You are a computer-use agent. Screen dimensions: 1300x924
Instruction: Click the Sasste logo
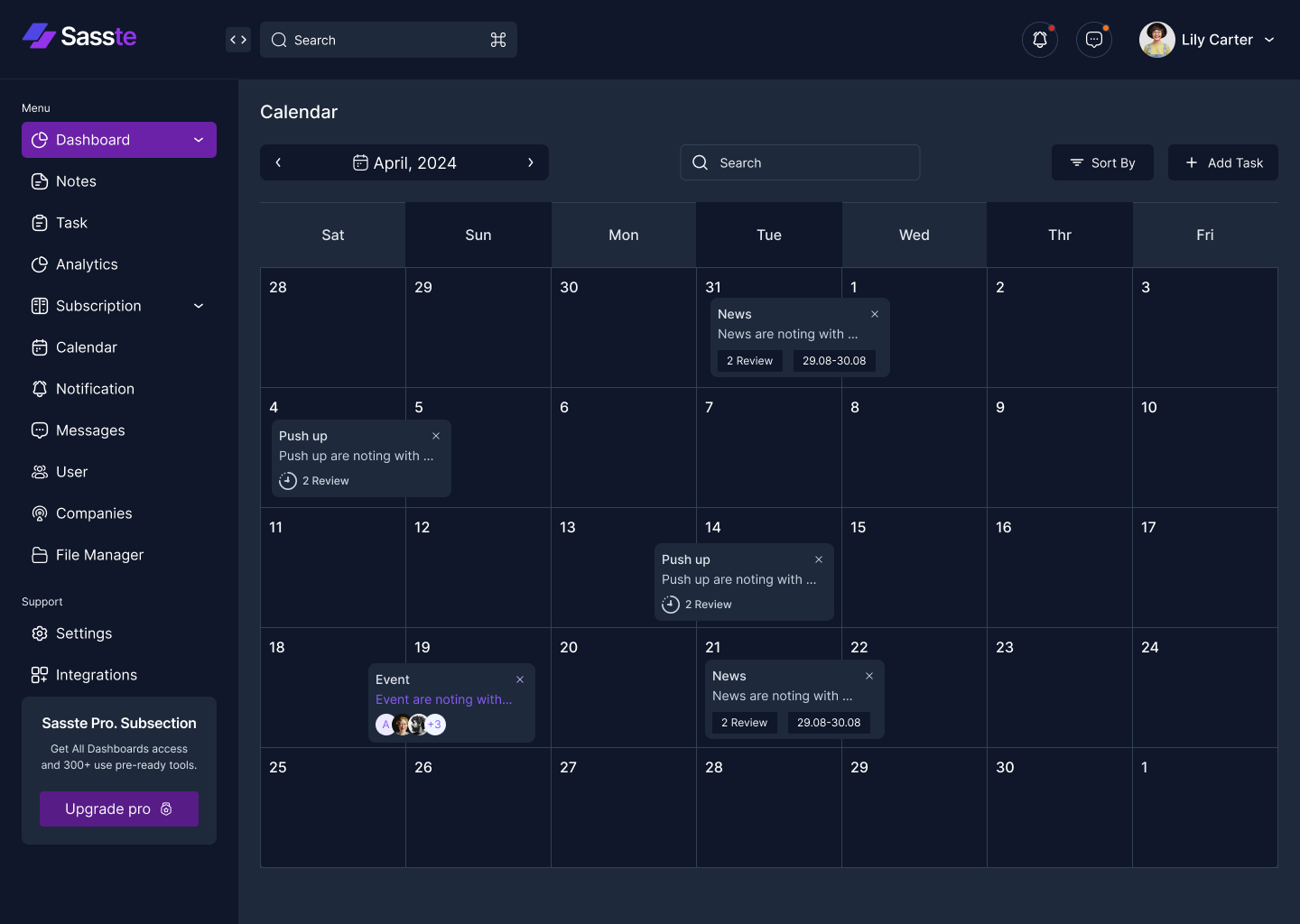pos(79,36)
